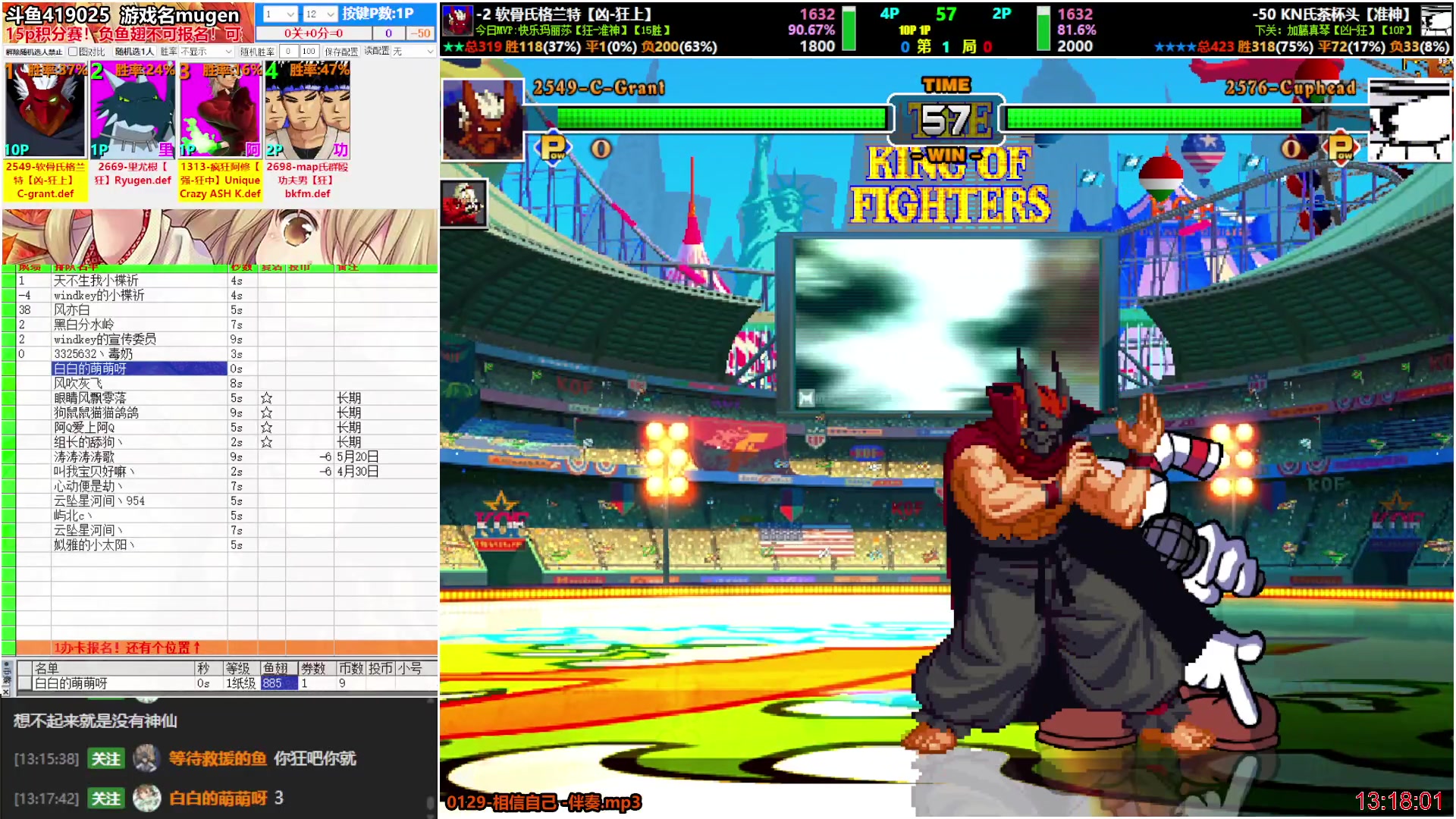Click player 1 green health bar
This screenshot has width=1456, height=819.
tap(722, 119)
